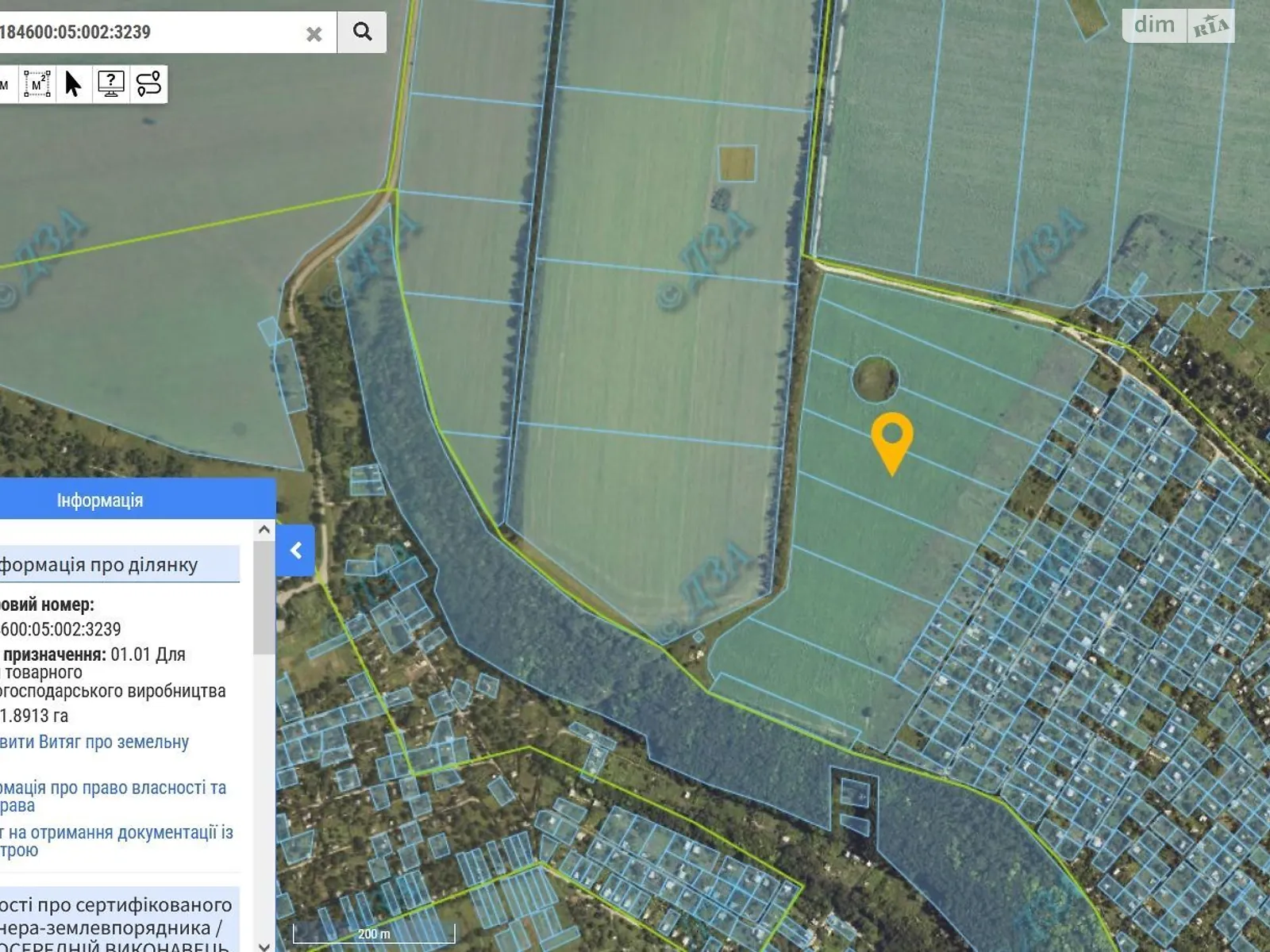Click the orange location pin on map

pyautogui.click(x=891, y=439)
